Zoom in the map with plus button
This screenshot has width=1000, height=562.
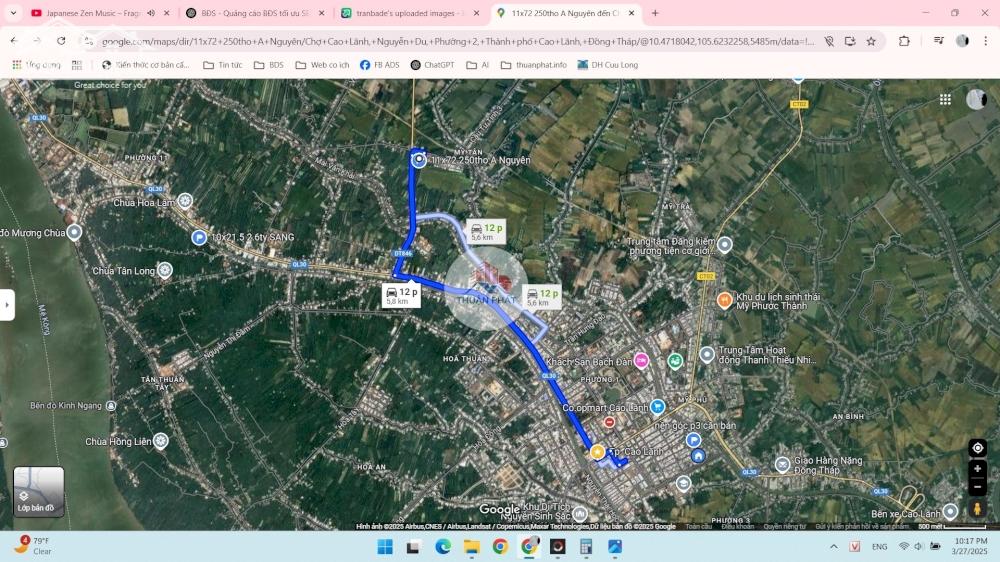(x=977, y=469)
